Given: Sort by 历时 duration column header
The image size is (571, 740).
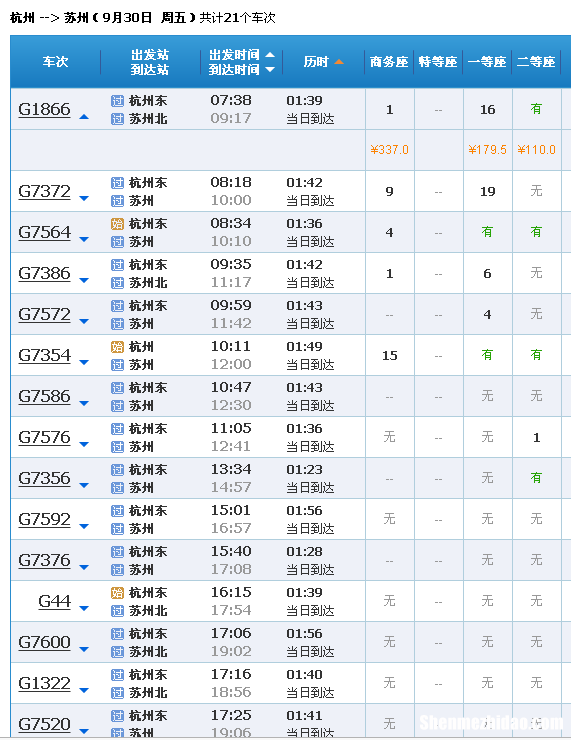Looking at the screenshot, I should coord(323,62).
